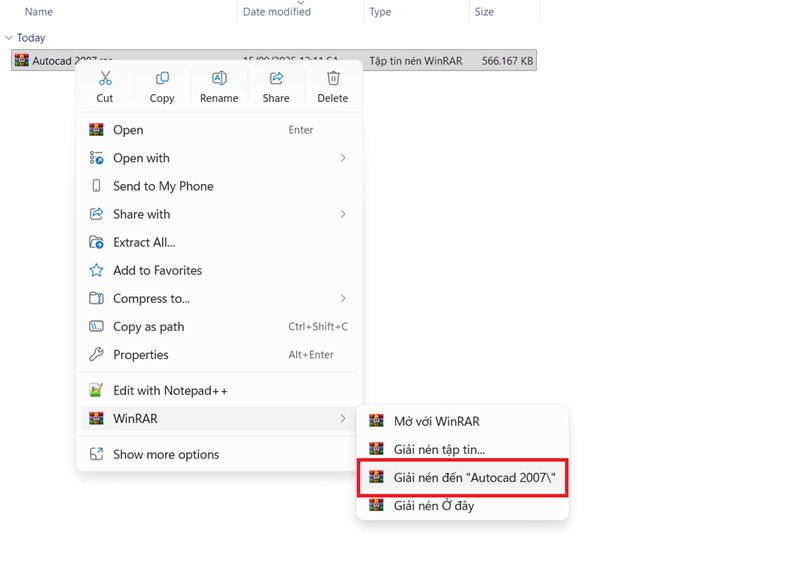Image resolution: width=800 pixels, height=567 pixels.
Task: Click Giải nén đến "Autocad 2007\"
Action: pyautogui.click(x=474, y=477)
